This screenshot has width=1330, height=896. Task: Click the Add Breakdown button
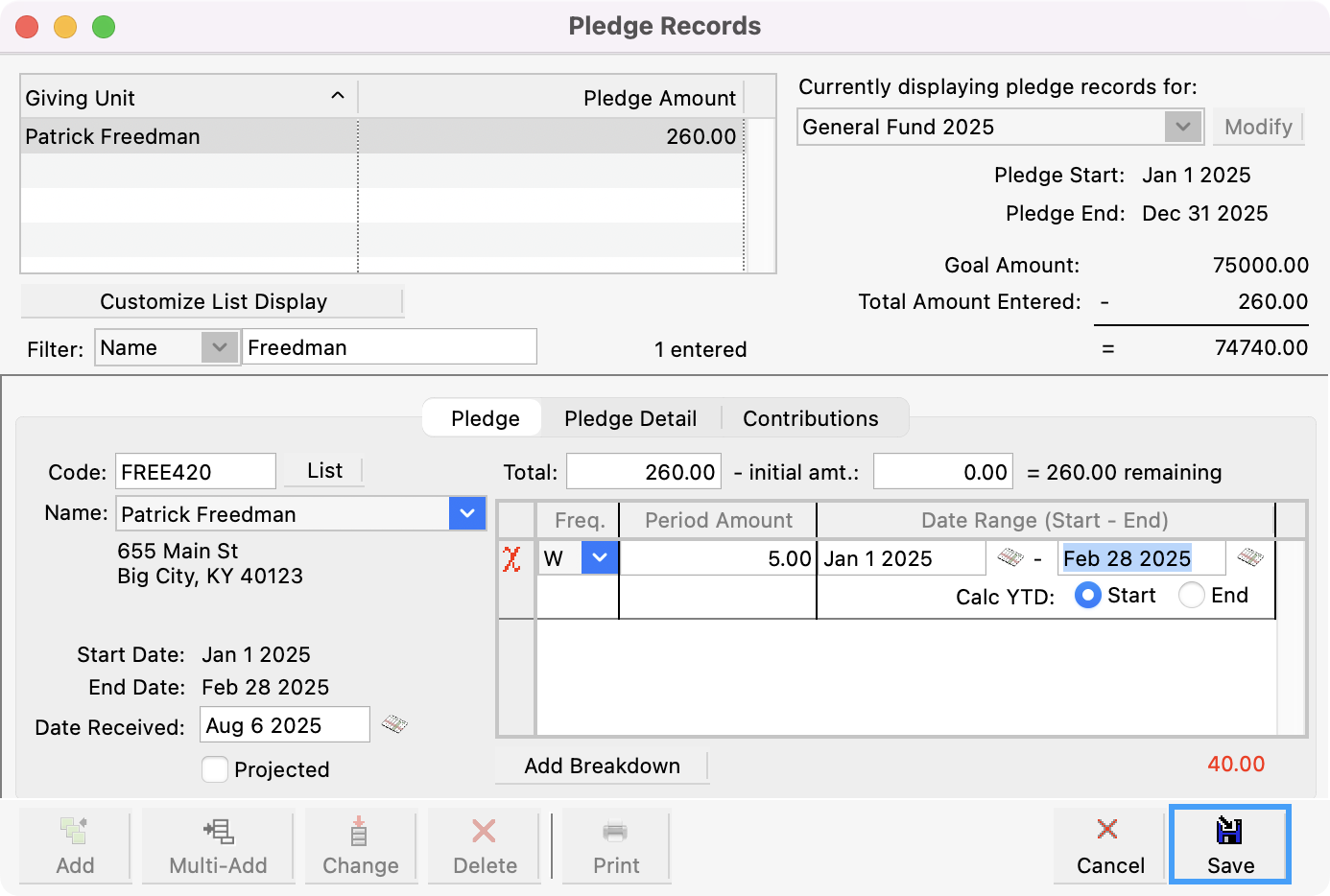pyautogui.click(x=602, y=766)
